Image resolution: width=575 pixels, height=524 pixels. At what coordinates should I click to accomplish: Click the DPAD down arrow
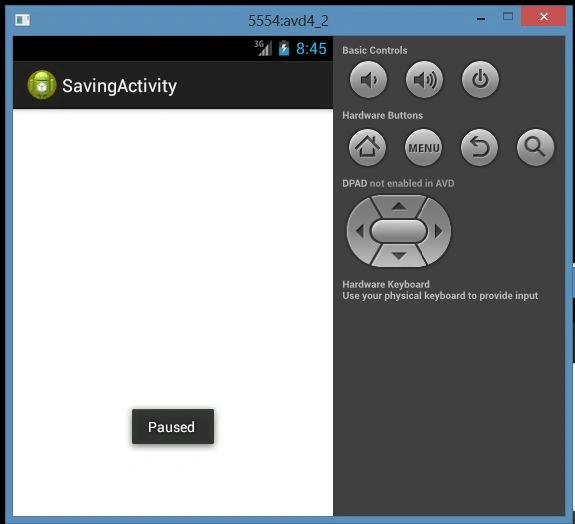click(399, 256)
